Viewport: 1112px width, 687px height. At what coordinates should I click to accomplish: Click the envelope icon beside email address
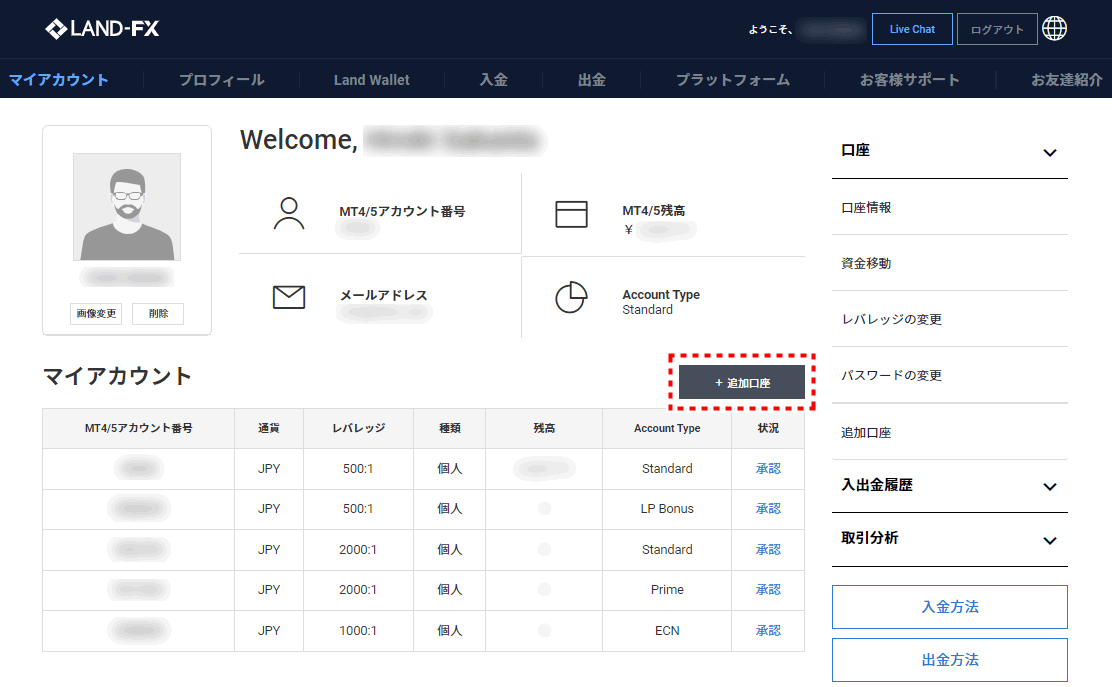(289, 297)
